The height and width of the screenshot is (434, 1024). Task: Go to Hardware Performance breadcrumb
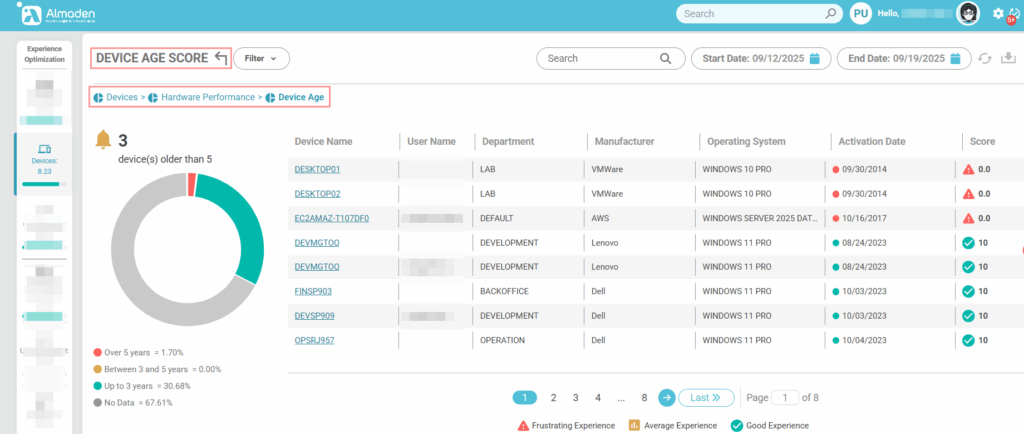pyautogui.click(x=210, y=97)
